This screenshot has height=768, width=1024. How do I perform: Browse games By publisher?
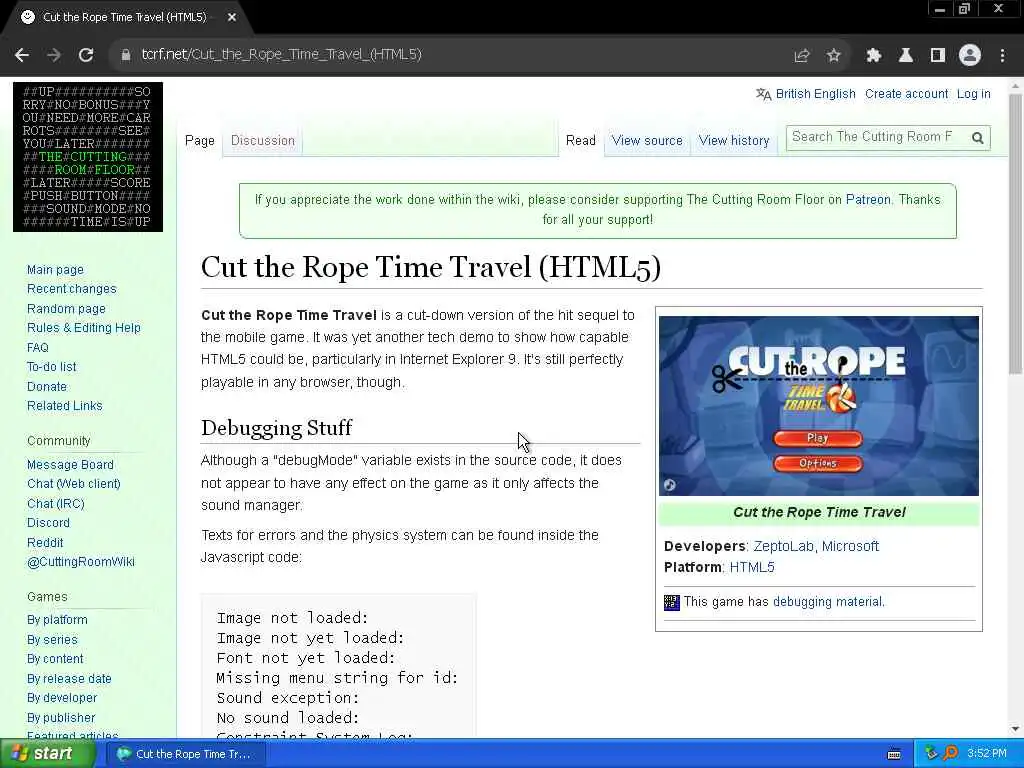(61, 718)
